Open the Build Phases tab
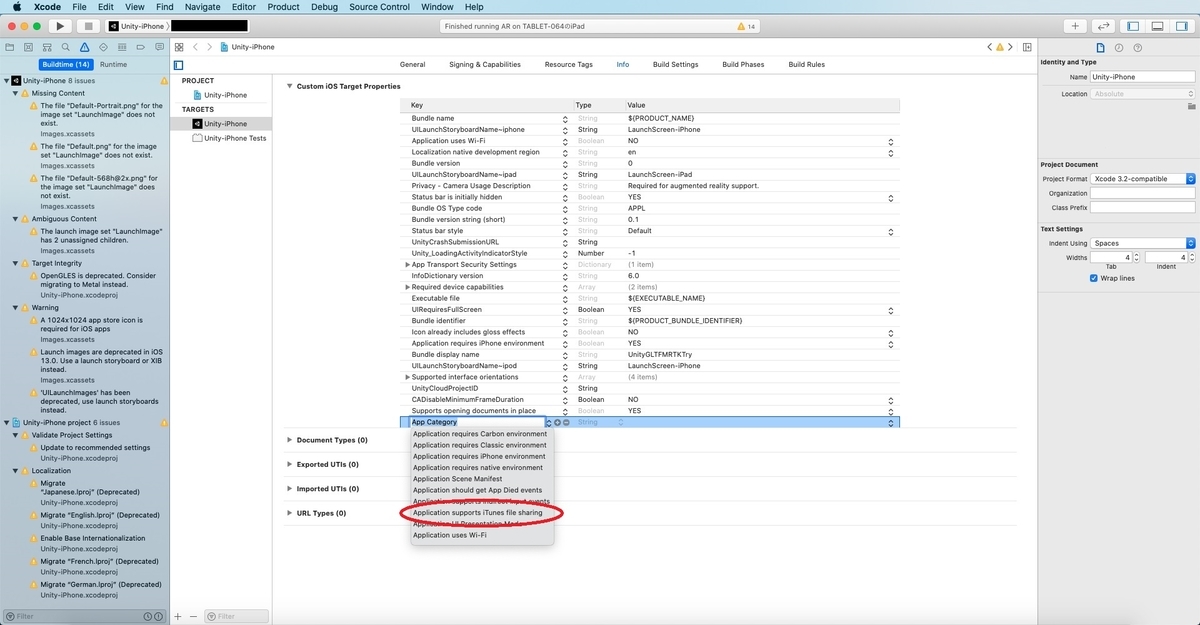This screenshot has width=1200, height=625. point(743,64)
